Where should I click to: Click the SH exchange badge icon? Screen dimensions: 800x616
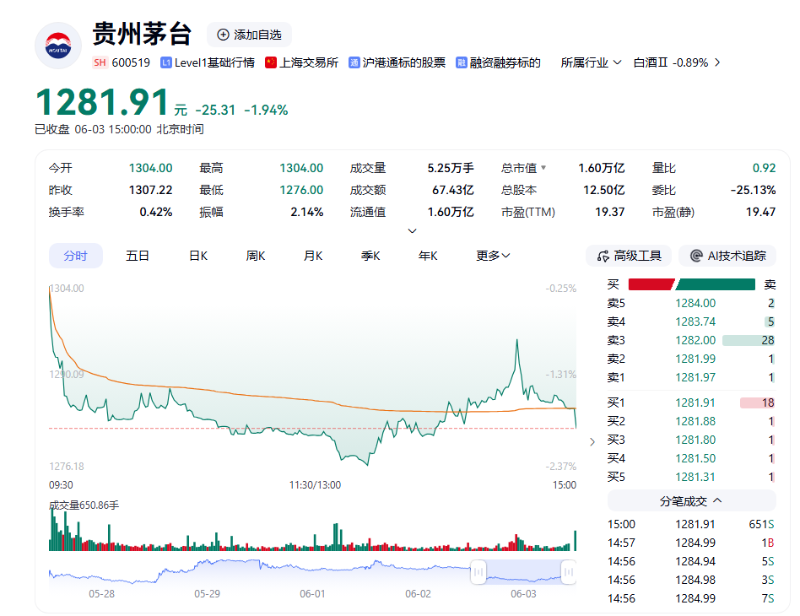(x=100, y=63)
